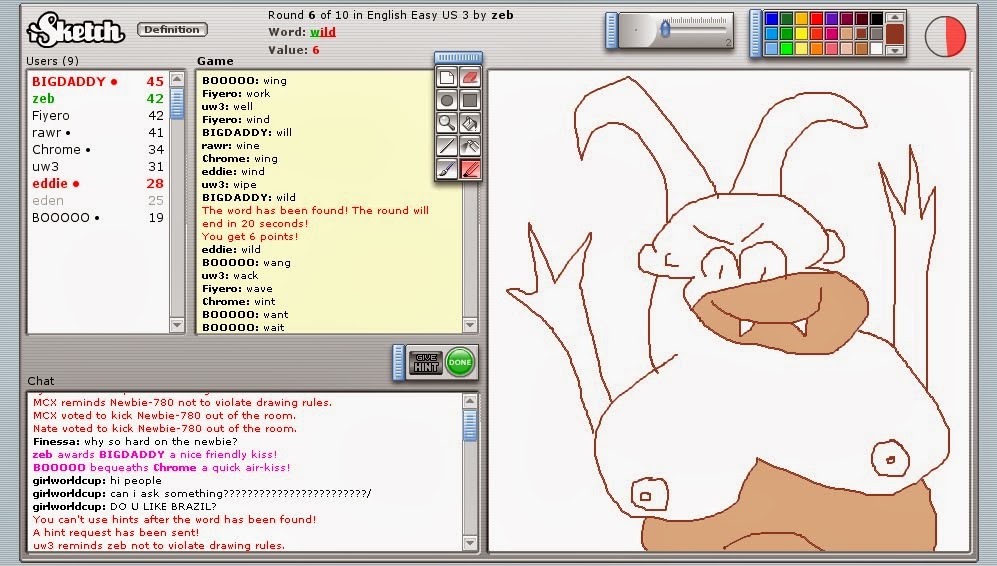
Task: Select the red Pencil tool
Action: (470, 169)
